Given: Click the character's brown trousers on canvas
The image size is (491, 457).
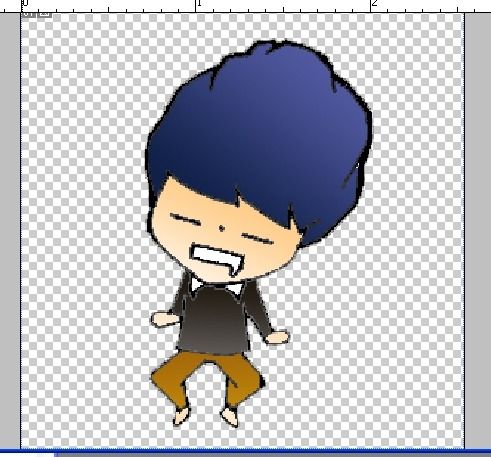Looking at the screenshot, I should 207,380.
